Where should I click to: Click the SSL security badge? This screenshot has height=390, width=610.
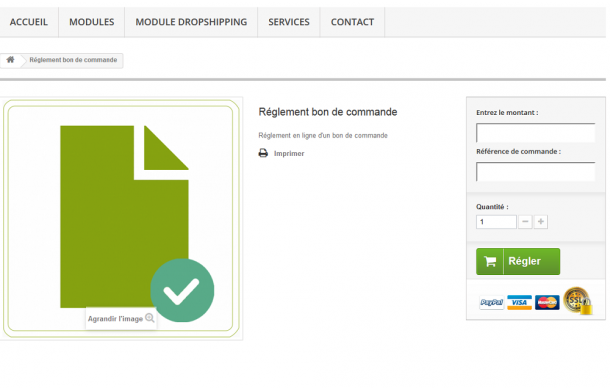pyautogui.click(x=578, y=300)
